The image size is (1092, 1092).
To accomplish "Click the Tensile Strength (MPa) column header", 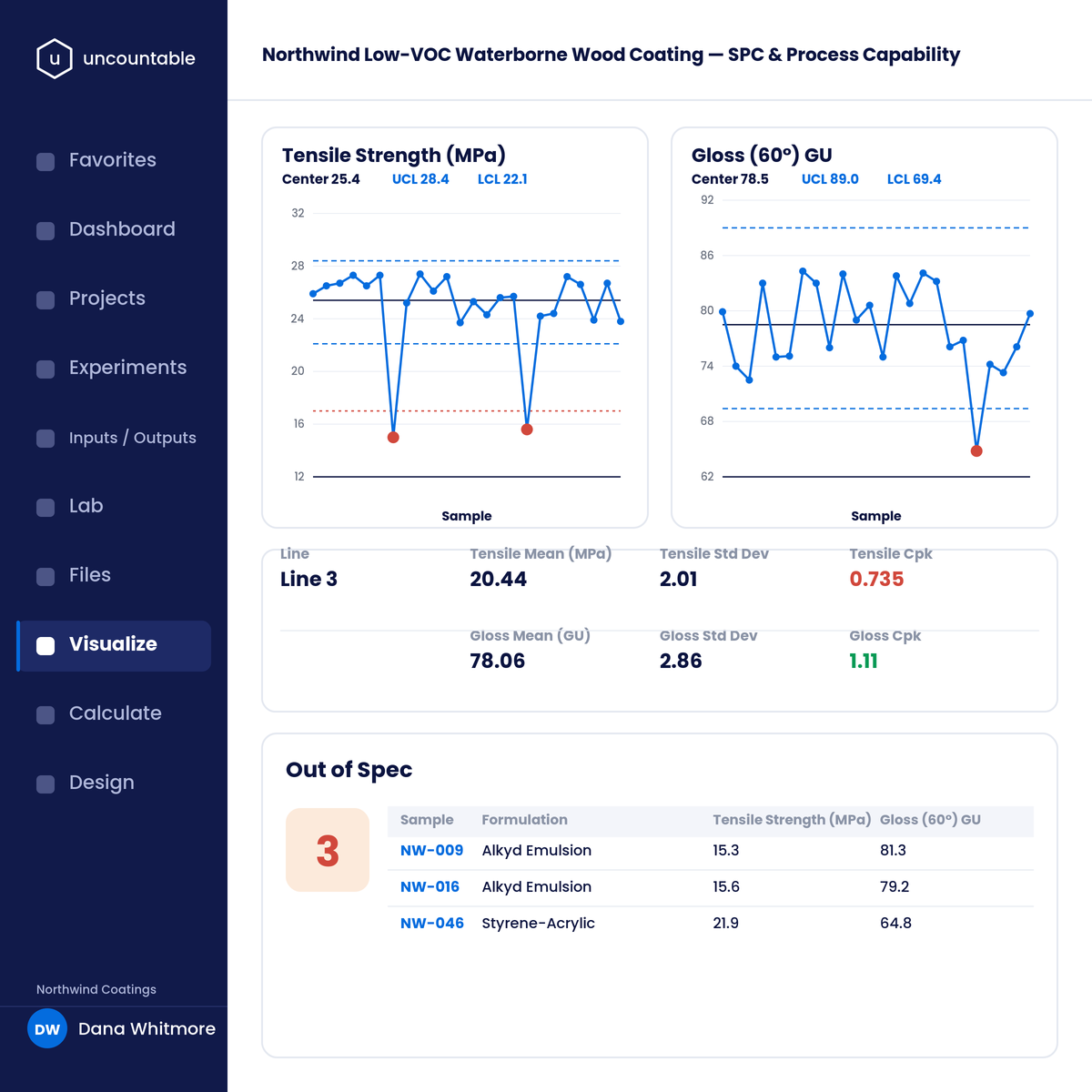I will pyautogui.click(x=792, y=820).
